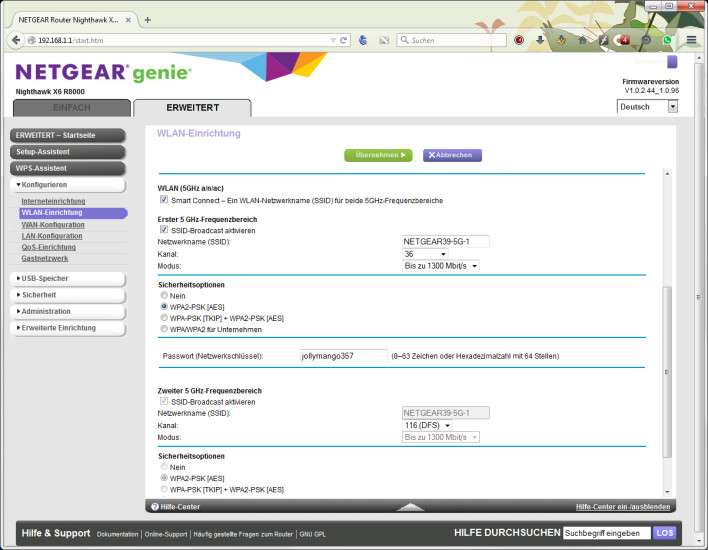Close the NETGEAR Router Nighthawk tab
Image resolution: width=708 pixels, height=550 pixels.
pos(128,20)
